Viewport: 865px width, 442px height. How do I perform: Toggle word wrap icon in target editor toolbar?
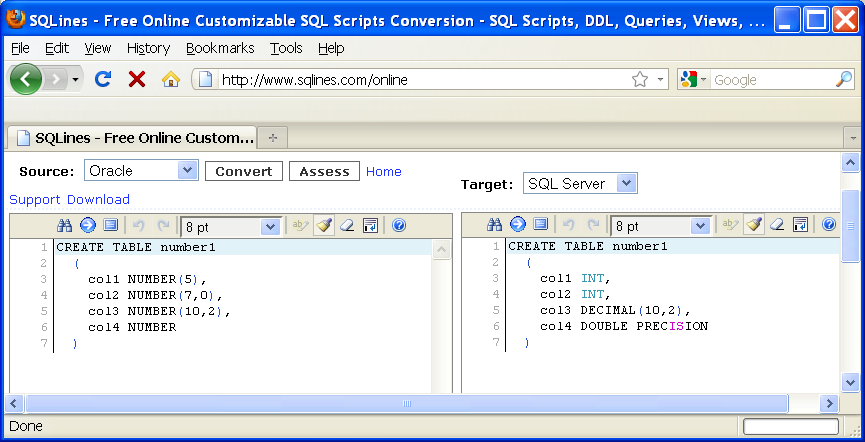800,225
